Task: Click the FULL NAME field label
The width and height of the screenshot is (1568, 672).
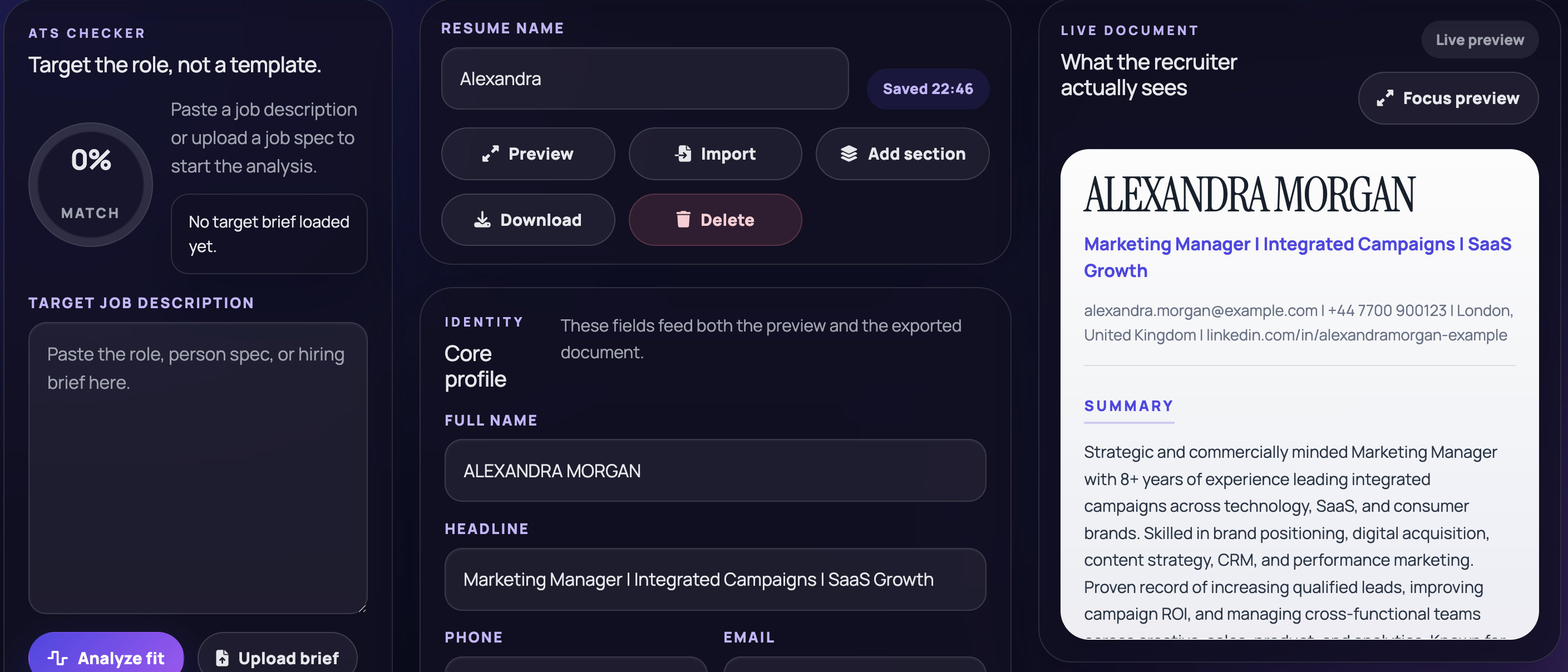Action: tap(491, 421)
